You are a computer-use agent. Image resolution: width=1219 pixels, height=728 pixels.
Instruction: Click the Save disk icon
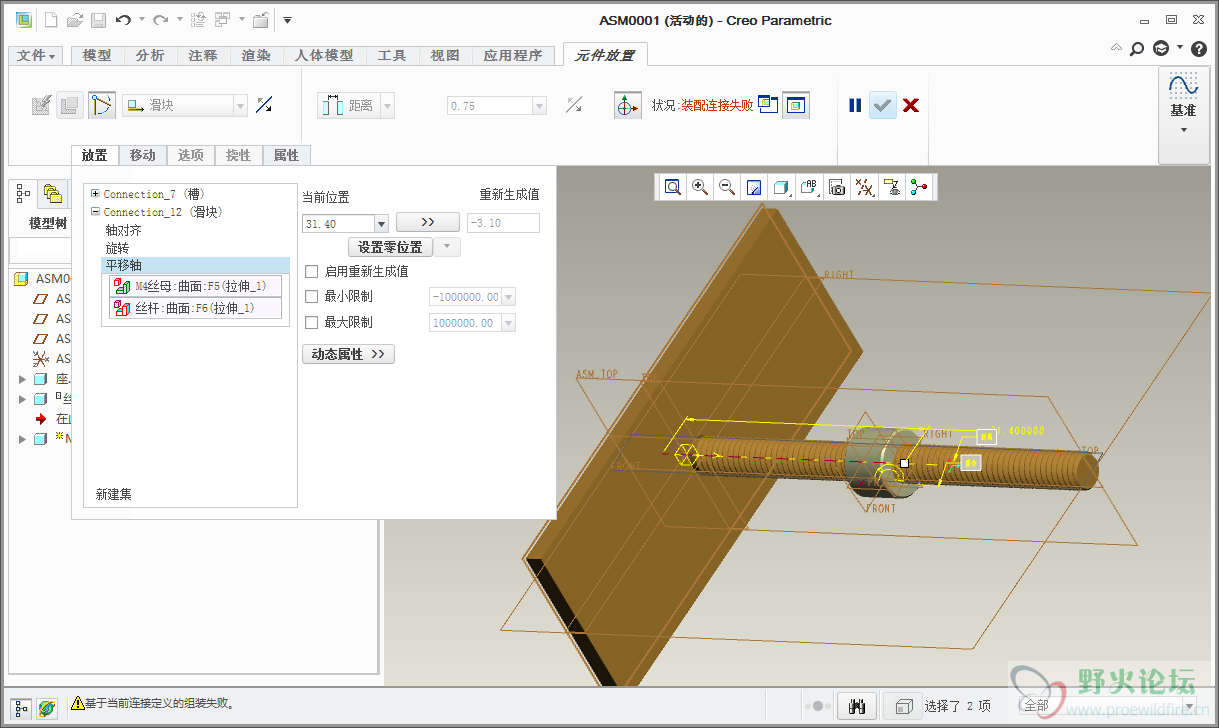(x=98, y=20)
